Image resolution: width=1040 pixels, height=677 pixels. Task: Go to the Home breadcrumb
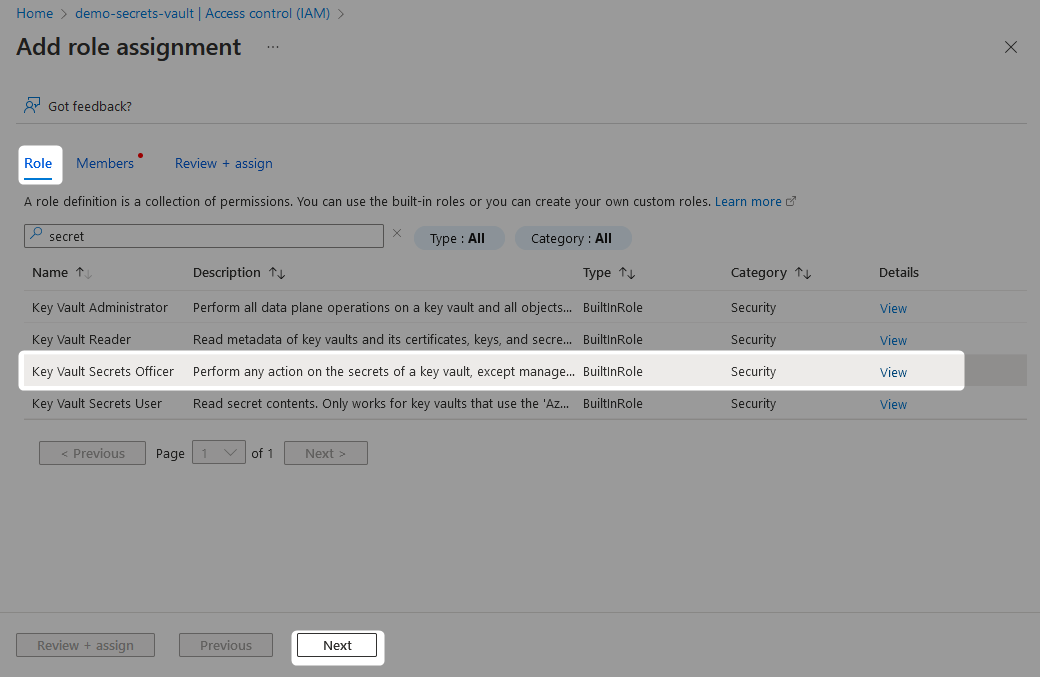(34, 13)
